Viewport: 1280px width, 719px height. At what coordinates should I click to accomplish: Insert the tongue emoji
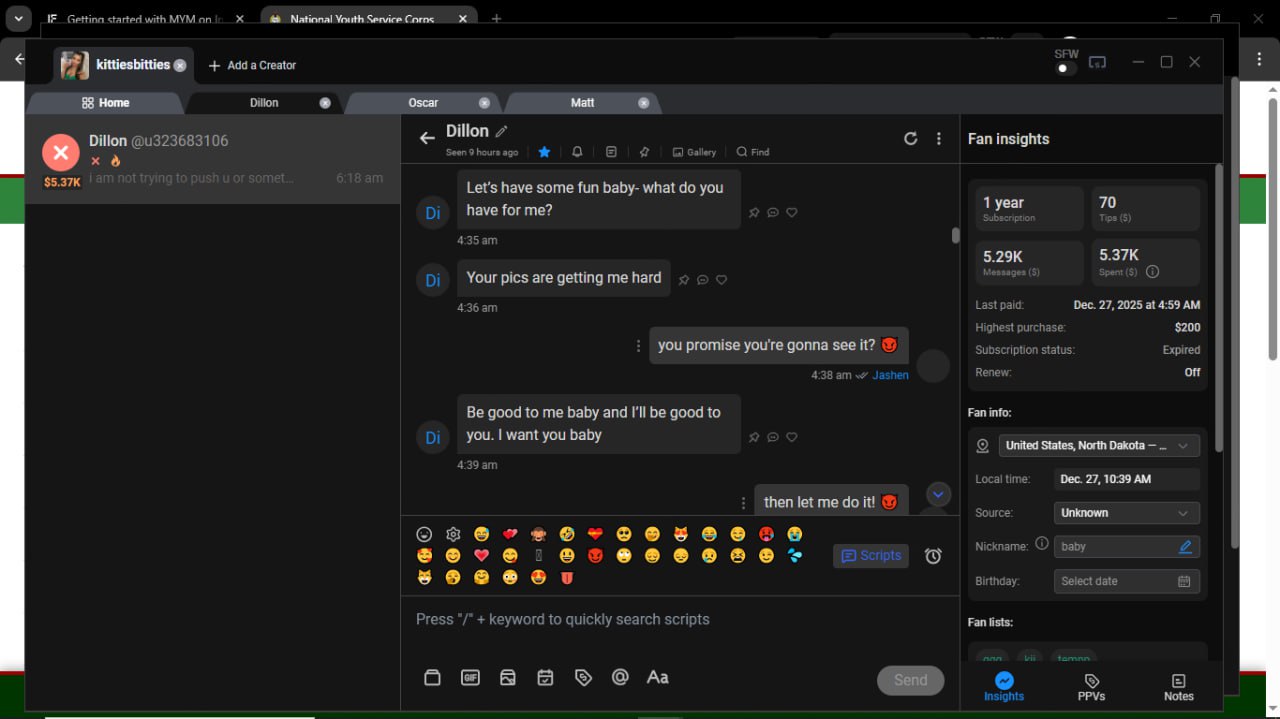point(567,577)
